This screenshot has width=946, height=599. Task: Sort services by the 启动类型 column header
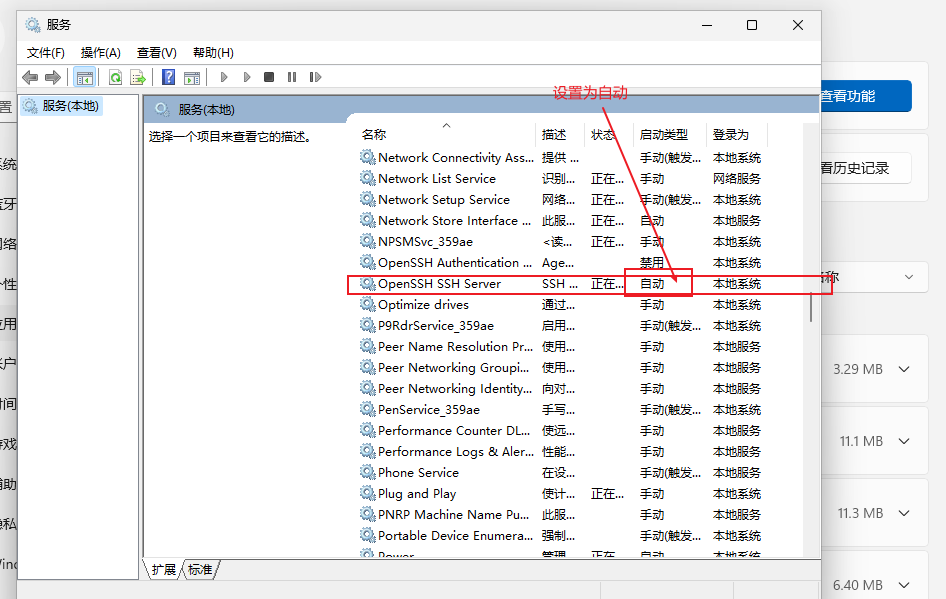pyautogui.click(x=664, y=134)
